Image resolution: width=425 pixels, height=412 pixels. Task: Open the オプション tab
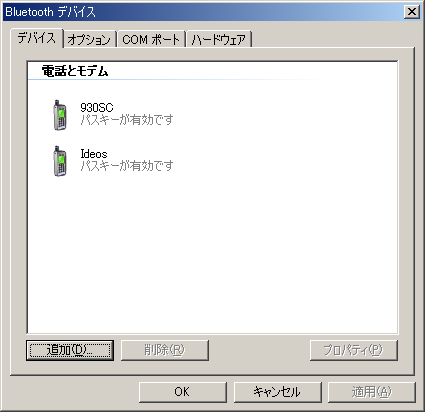coord(89,40)
